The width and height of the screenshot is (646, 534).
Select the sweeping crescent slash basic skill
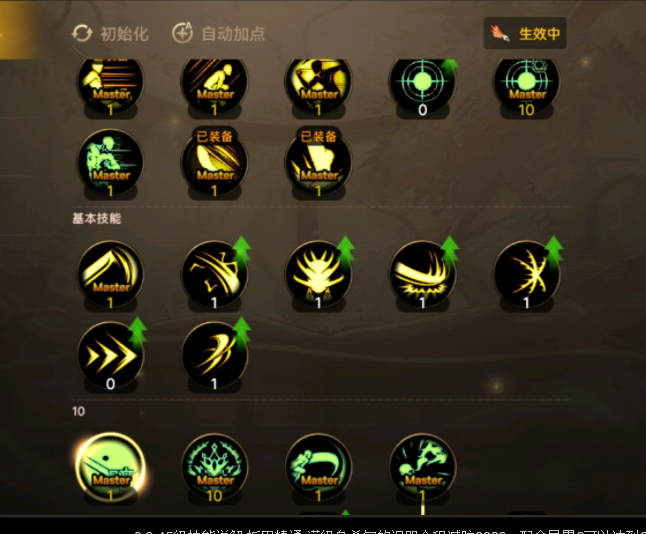[423, 275]
